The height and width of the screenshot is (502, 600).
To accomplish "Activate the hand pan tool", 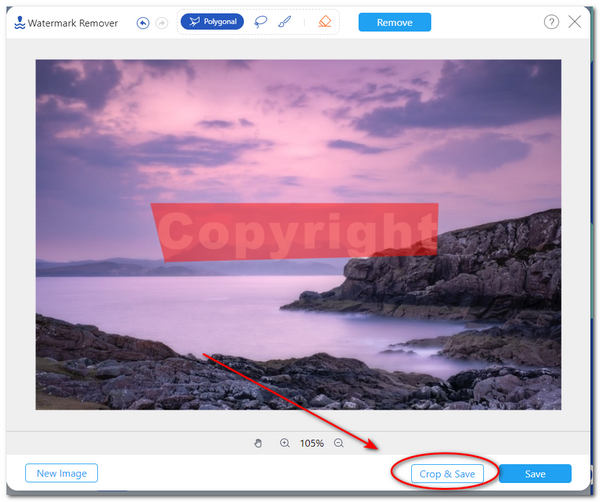I will click(x=258, y=443).
